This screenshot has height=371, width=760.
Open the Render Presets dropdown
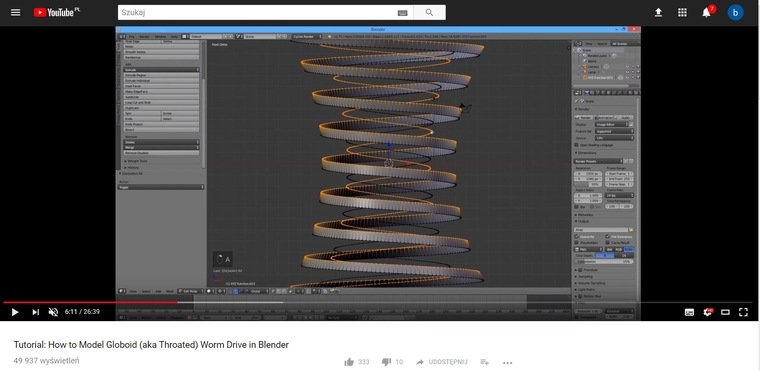point(599,161)
